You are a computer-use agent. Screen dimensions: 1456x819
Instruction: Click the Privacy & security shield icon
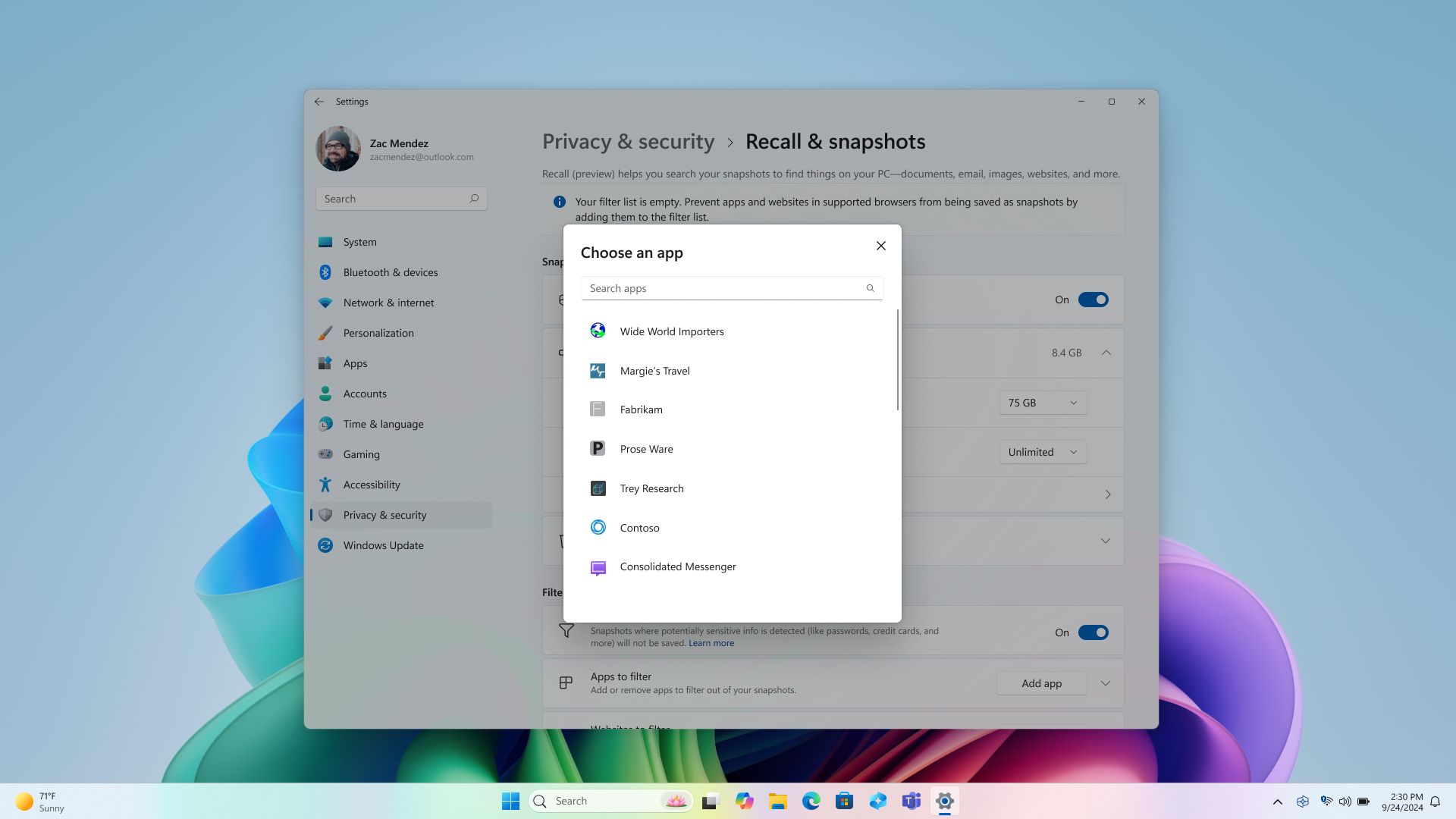tap(326, 514)
